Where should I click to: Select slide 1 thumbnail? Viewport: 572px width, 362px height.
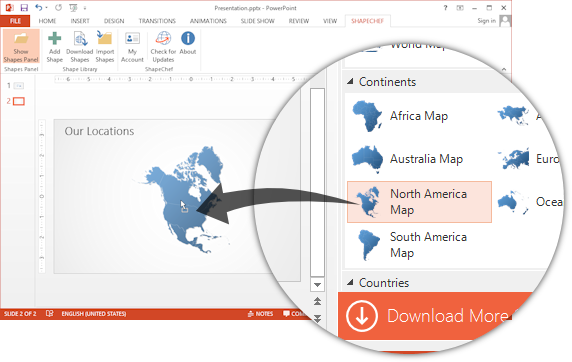[x=19, y=86]
